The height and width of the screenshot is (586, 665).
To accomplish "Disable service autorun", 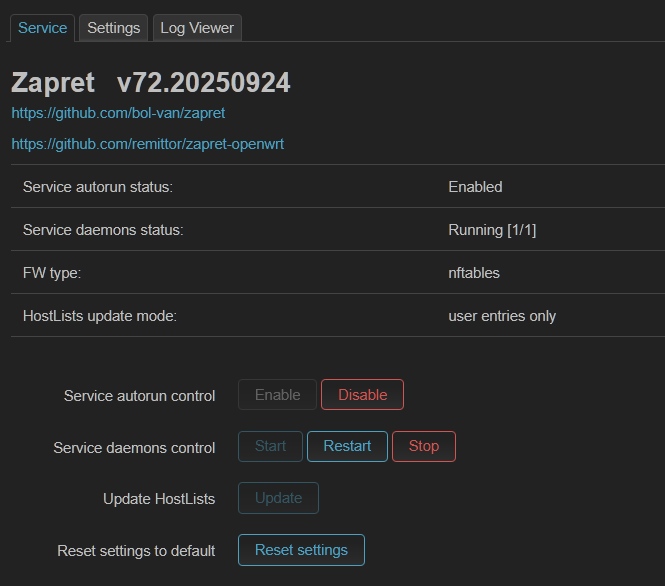I will [362, 395].
